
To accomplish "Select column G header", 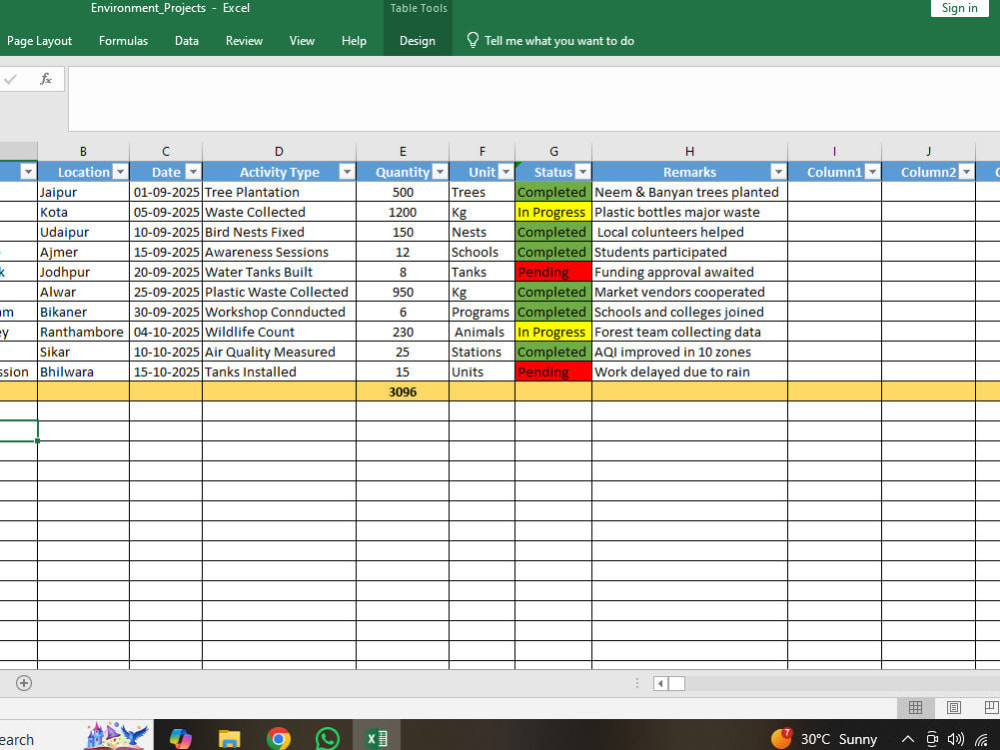I will click(553, 151).
